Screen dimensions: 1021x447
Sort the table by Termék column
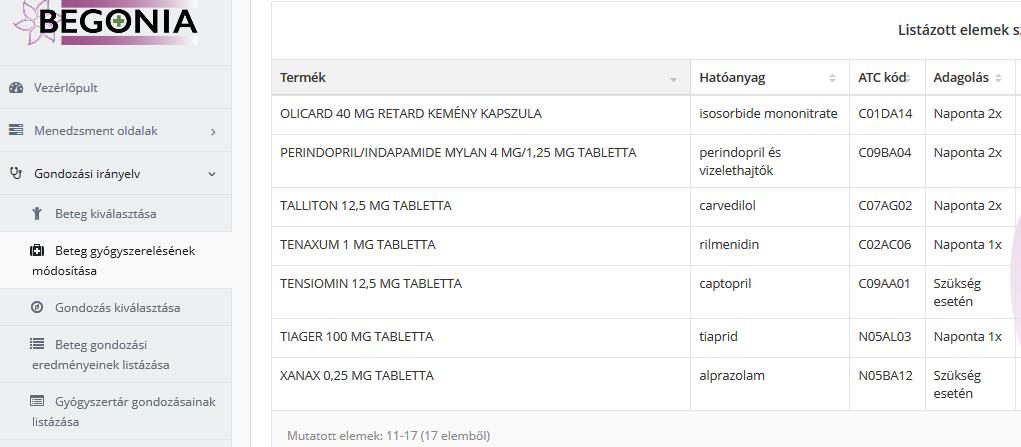[481, 78]
